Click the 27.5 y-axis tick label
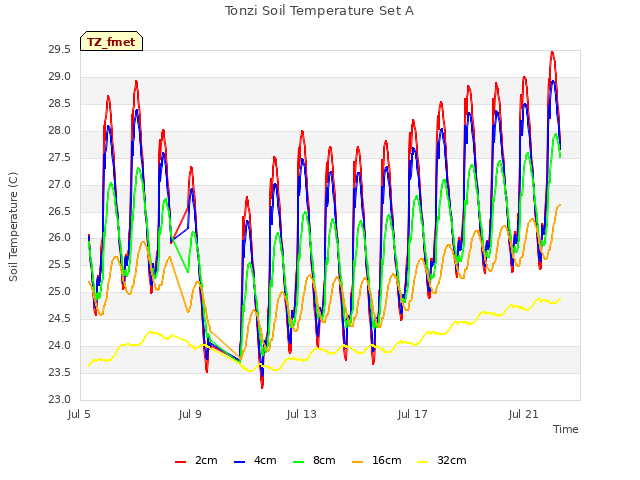The height and width of the screenshot is (480, 640). 60,158
